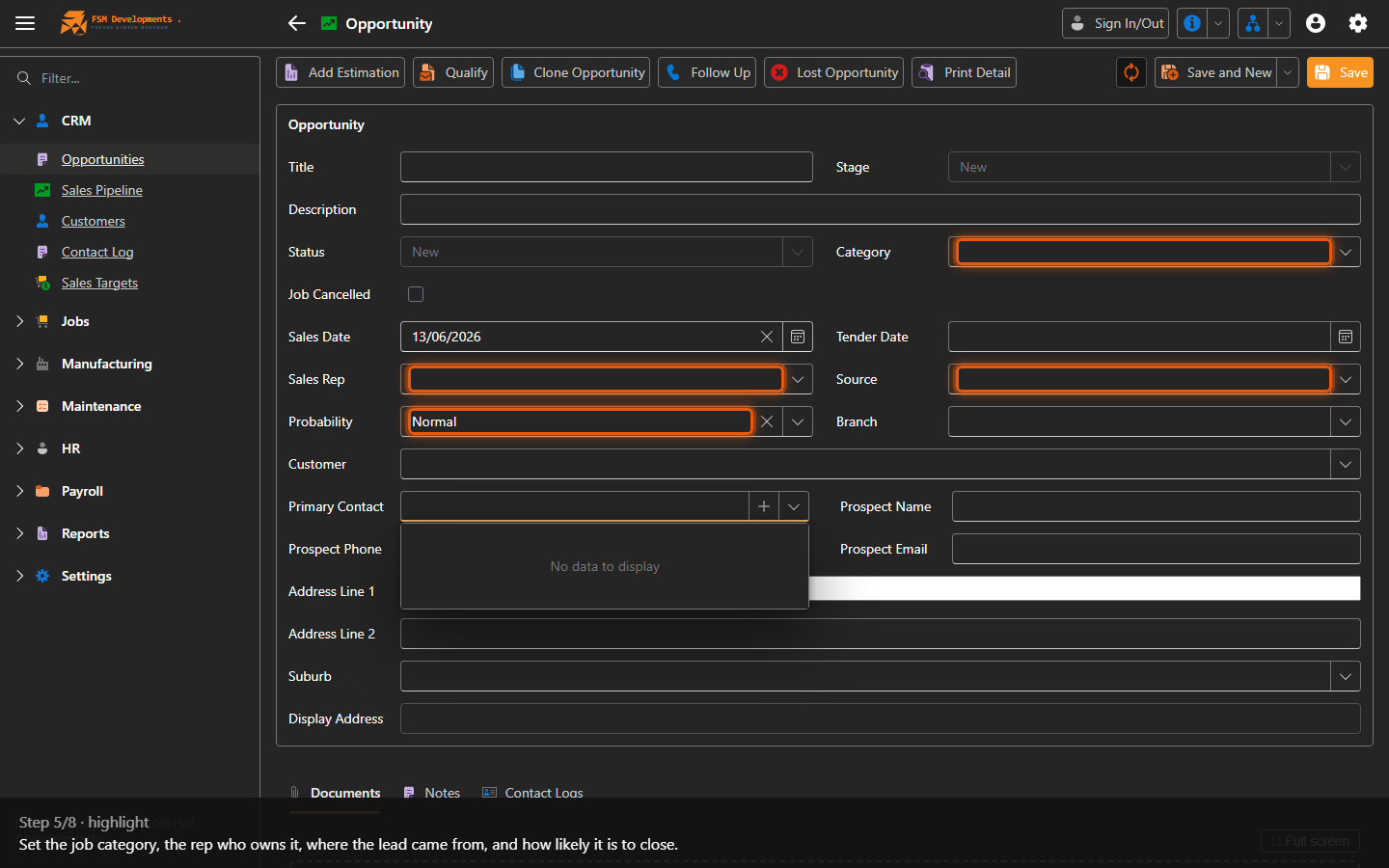Go back using the left arrow
This screenshot has height=868, width=1389.
(x=297, y=23)
